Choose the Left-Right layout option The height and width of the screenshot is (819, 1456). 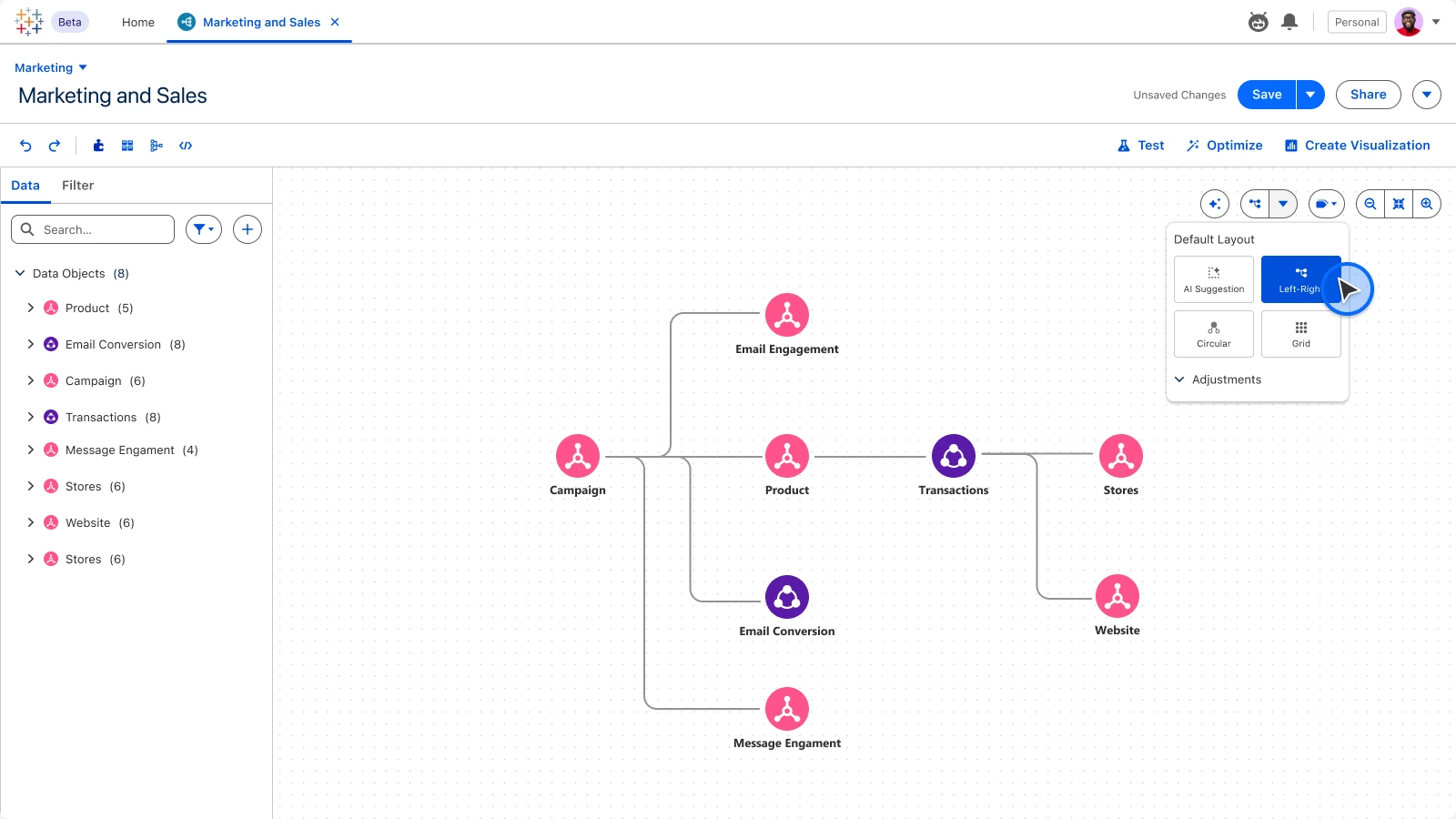coord(1301,279)
